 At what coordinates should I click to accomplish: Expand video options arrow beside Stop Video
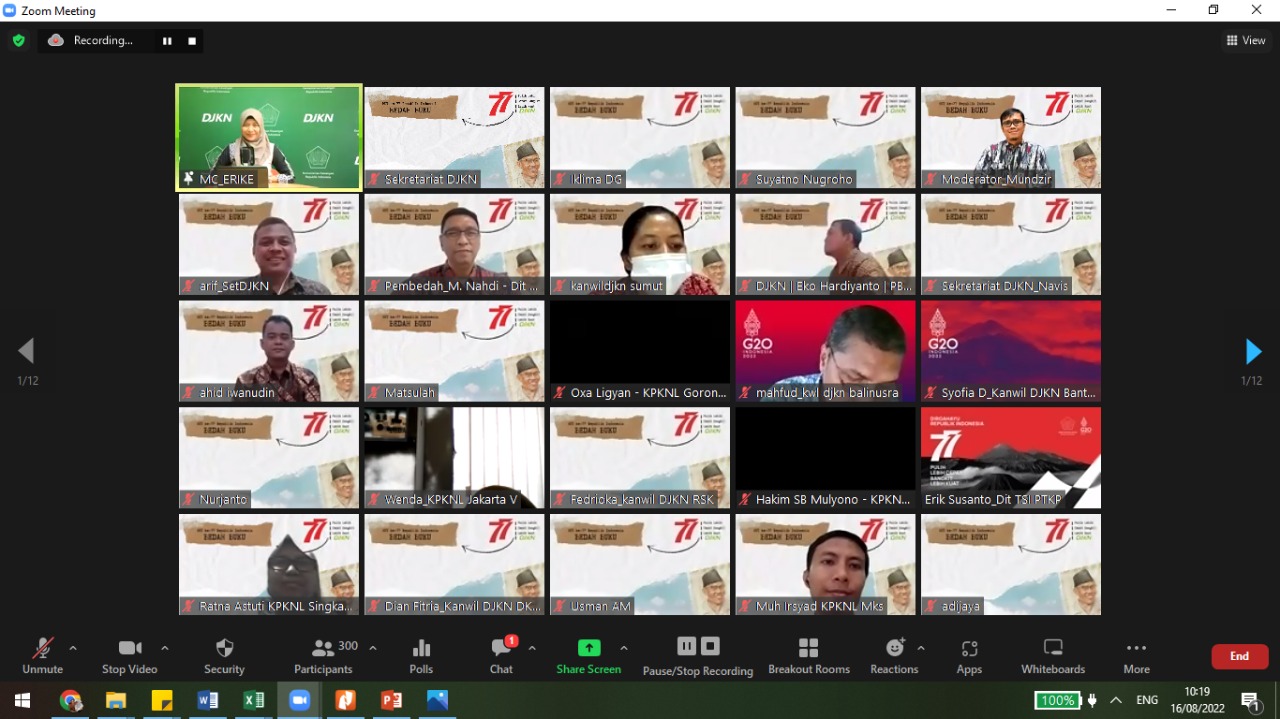point(165,648)
